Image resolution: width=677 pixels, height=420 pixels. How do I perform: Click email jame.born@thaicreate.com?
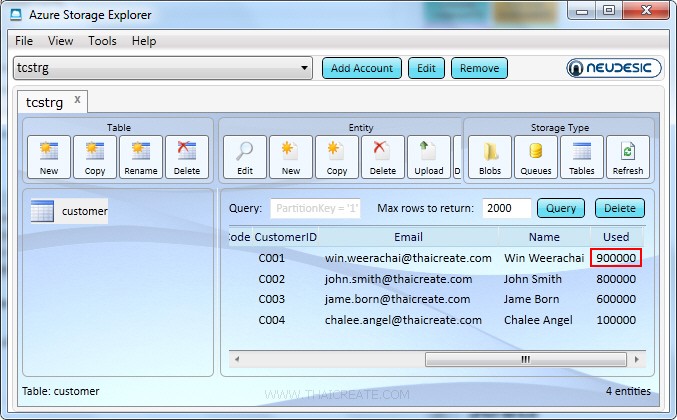point(397,299)
